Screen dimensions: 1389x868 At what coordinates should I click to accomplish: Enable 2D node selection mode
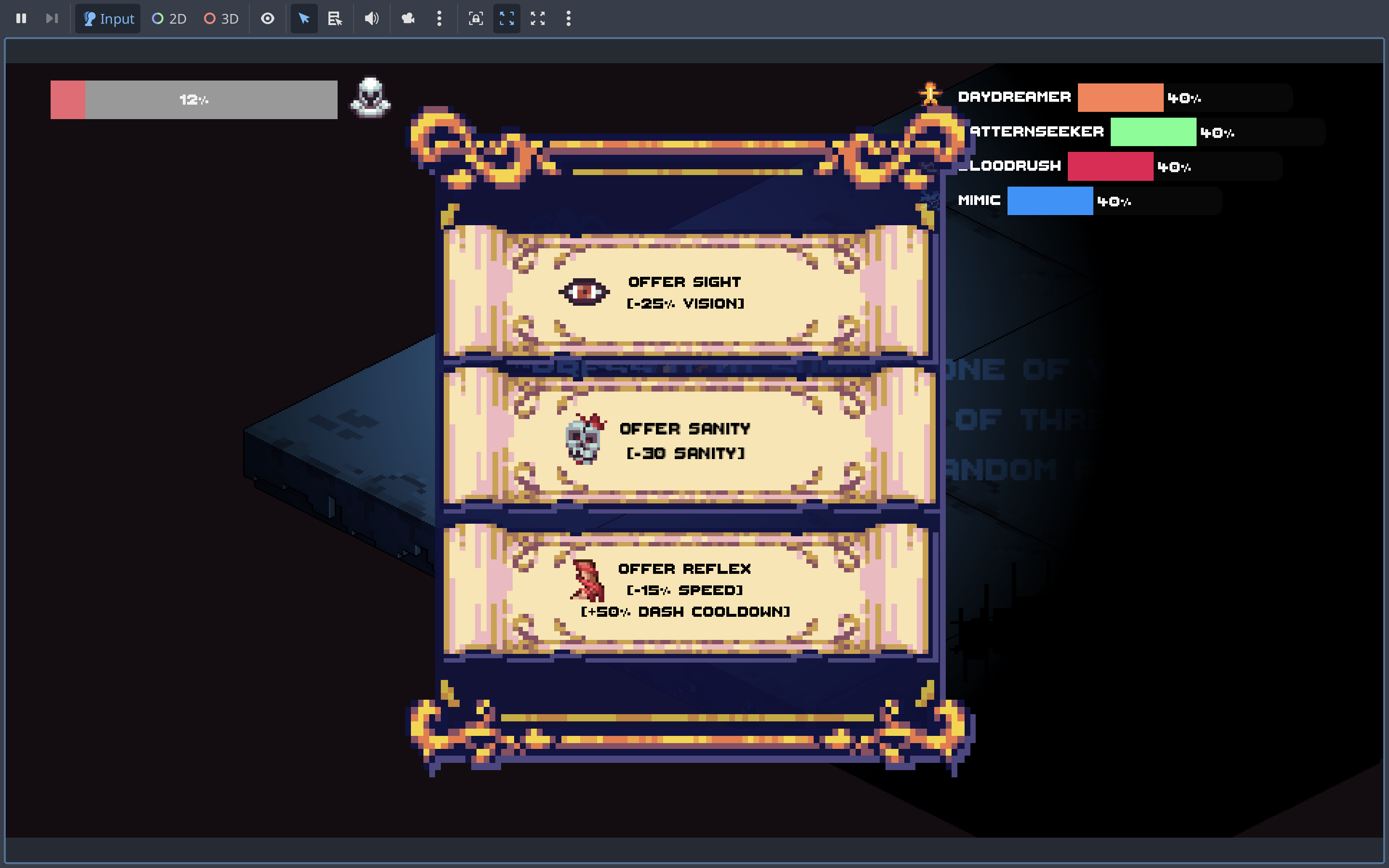[169, 18]
